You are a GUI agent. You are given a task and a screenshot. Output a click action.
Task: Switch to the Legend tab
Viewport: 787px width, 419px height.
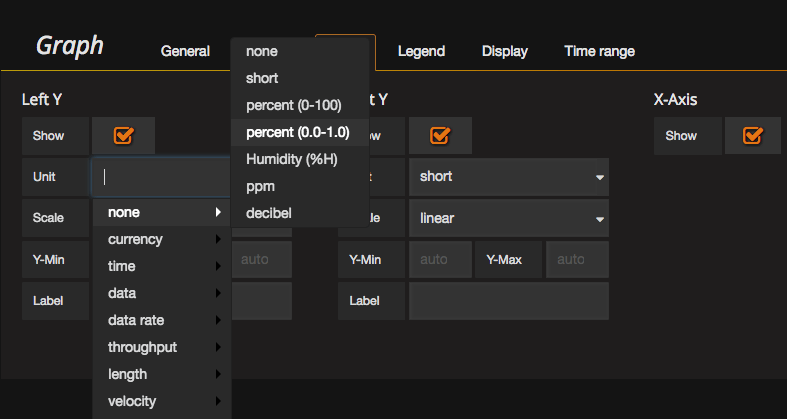pos(421,51)
